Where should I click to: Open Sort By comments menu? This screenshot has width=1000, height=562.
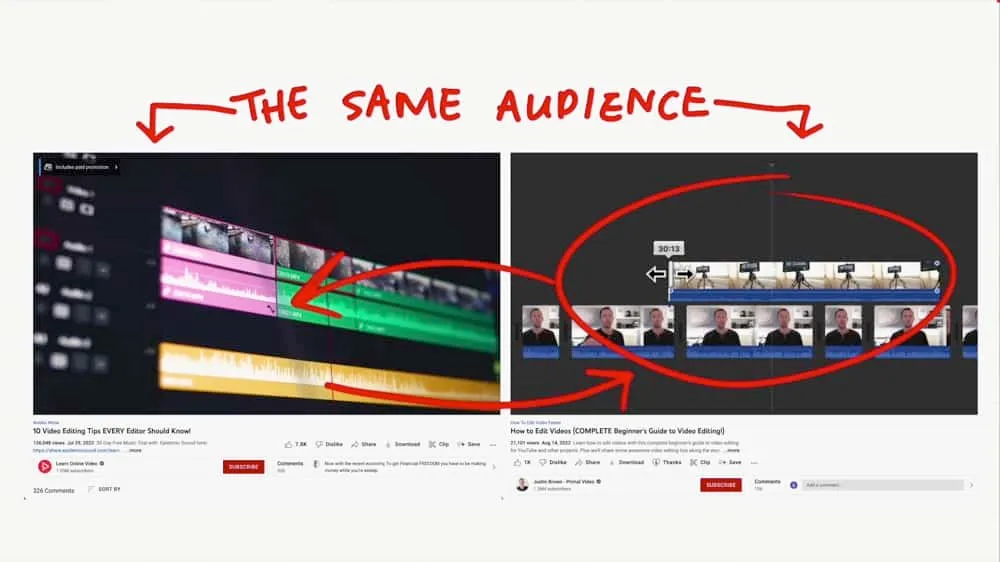104,489
